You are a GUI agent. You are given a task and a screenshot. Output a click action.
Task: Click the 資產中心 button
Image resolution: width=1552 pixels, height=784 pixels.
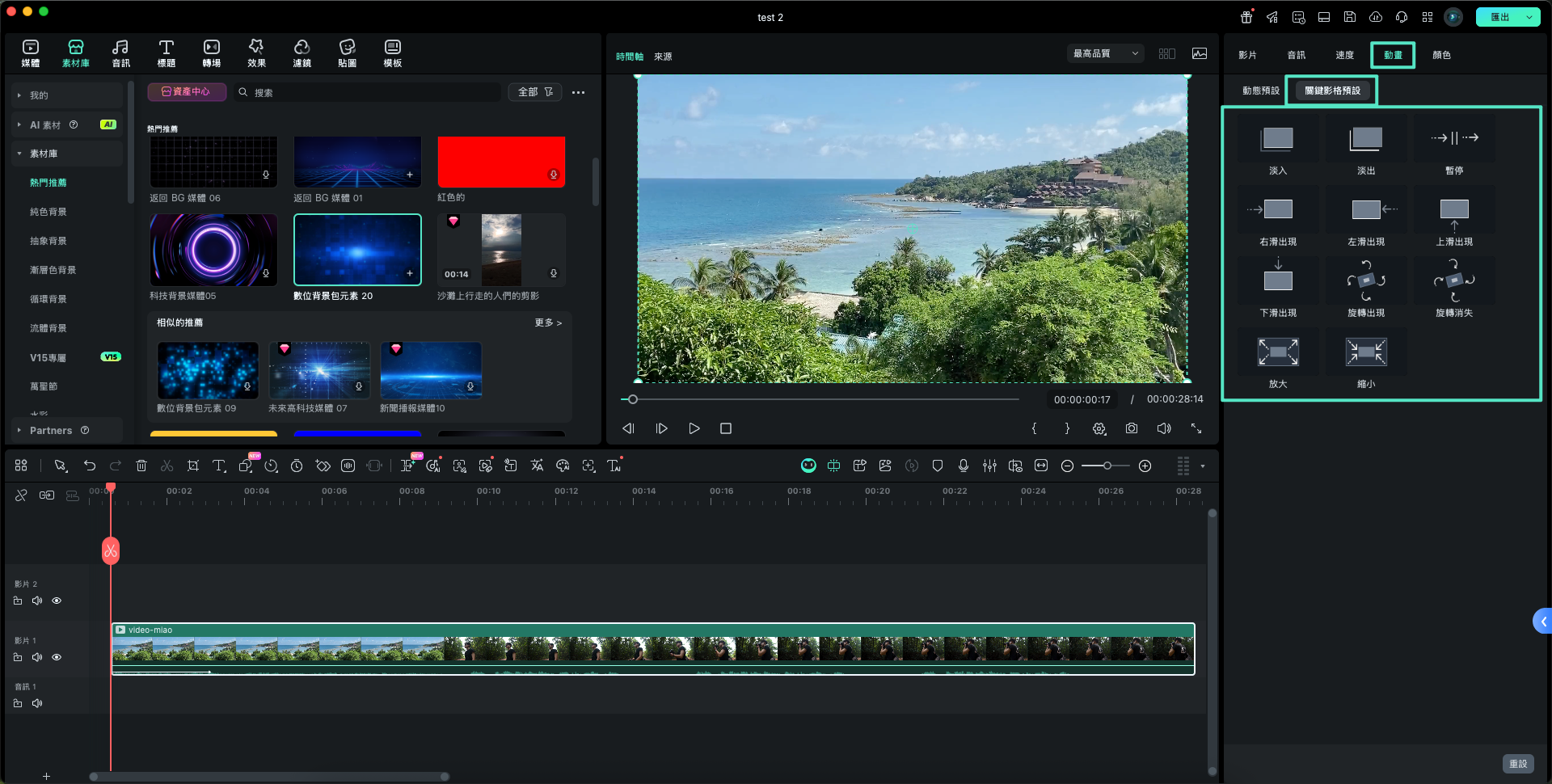click(x=187, y=92)
